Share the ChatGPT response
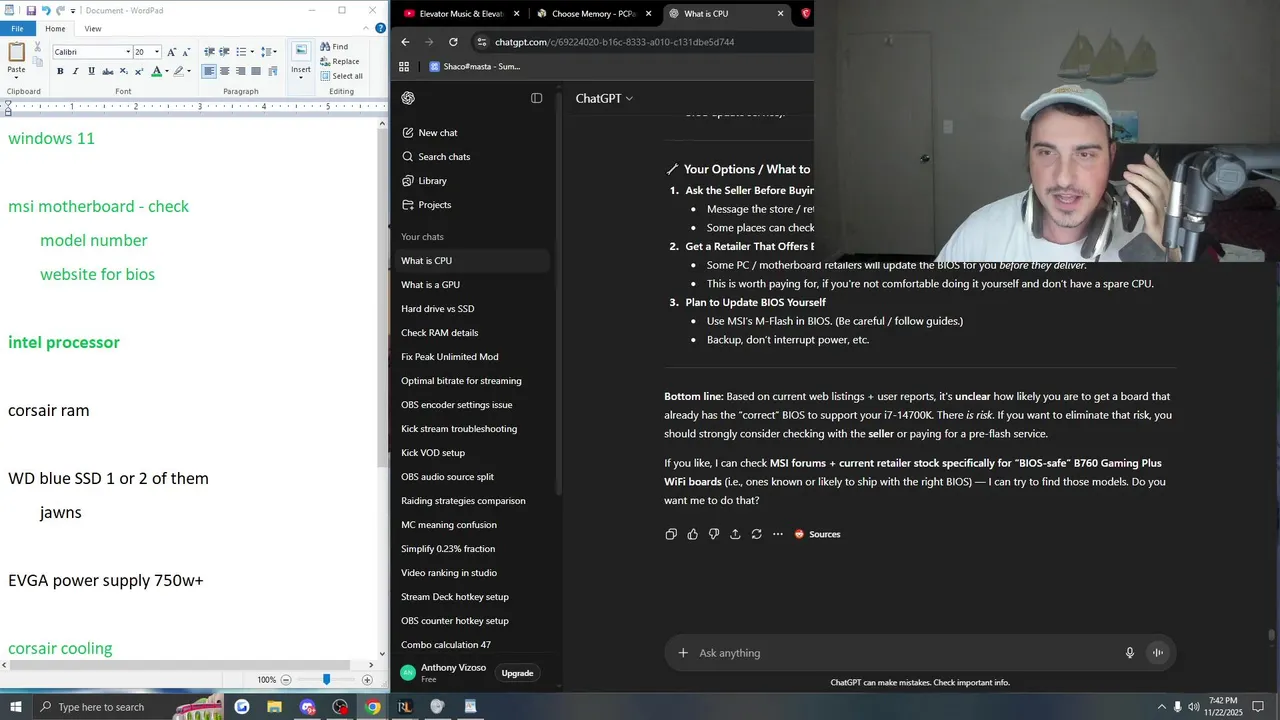Viewport: 1280px width, 720px height. click(735, 534)
